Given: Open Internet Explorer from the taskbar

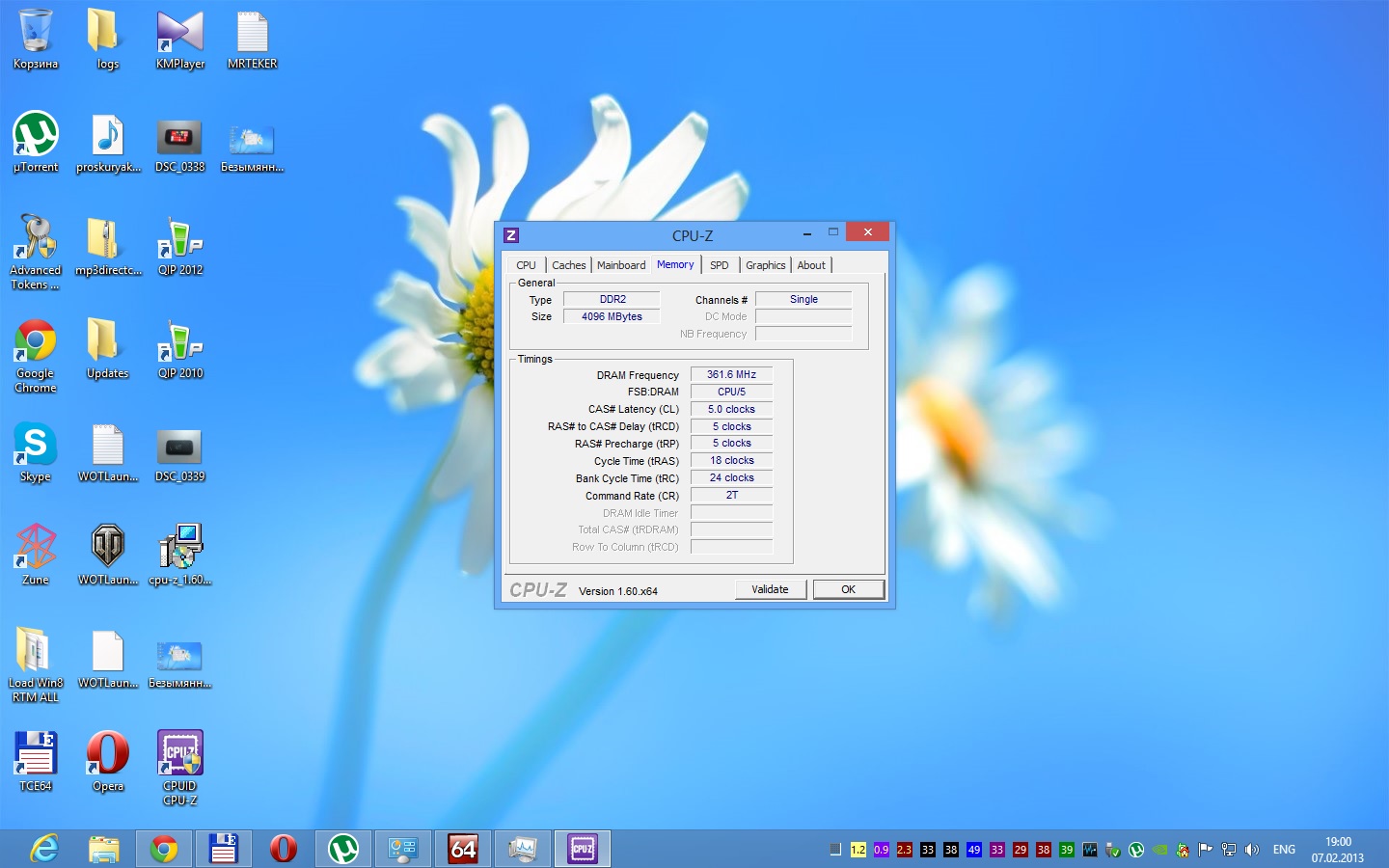Looking at the screenshot, I should [x=44, y=849].
